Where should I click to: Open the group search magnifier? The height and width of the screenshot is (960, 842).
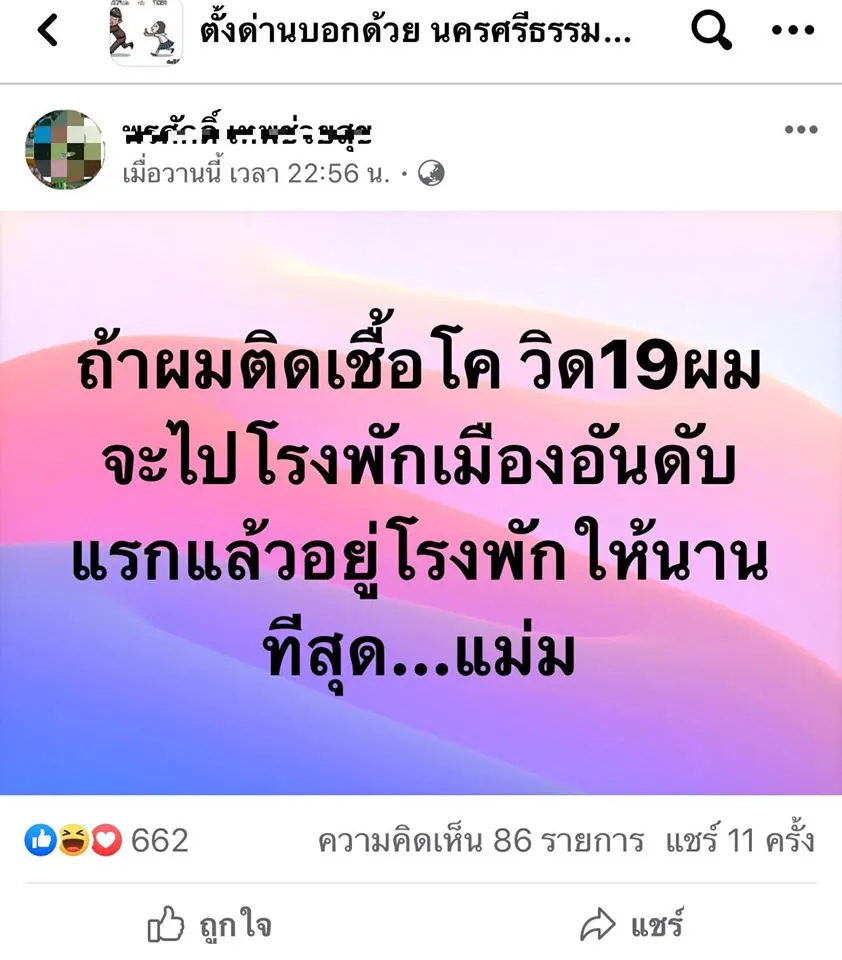point(711,30)
